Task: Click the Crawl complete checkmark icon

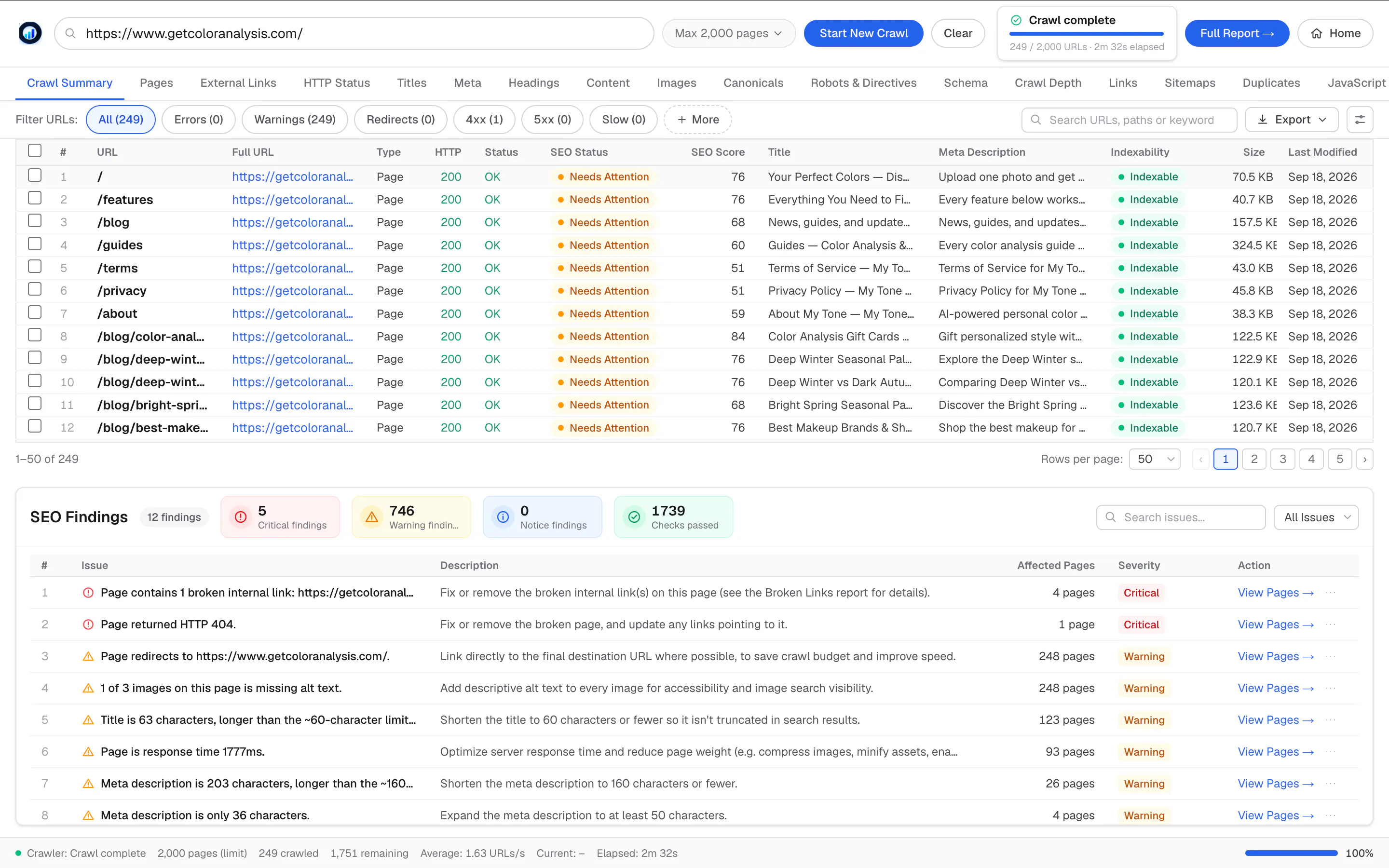Action: point(1016,20)
